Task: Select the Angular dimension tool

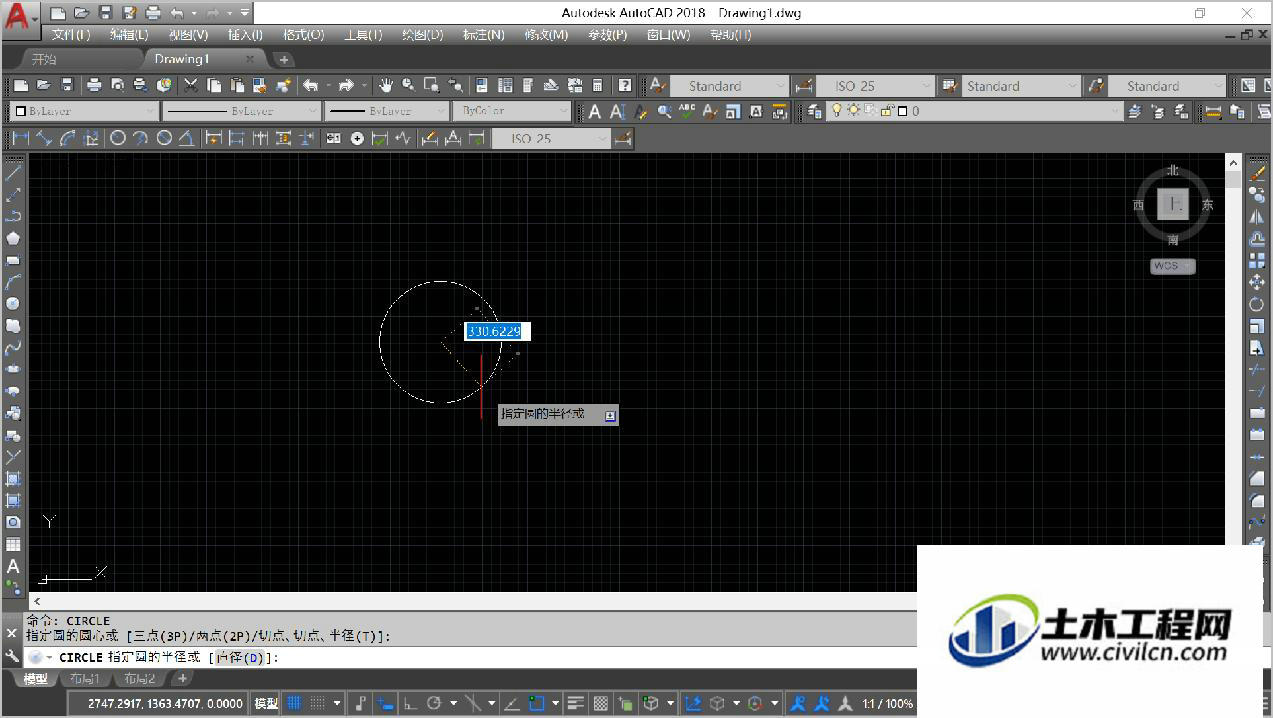Action: pos(186,138)
